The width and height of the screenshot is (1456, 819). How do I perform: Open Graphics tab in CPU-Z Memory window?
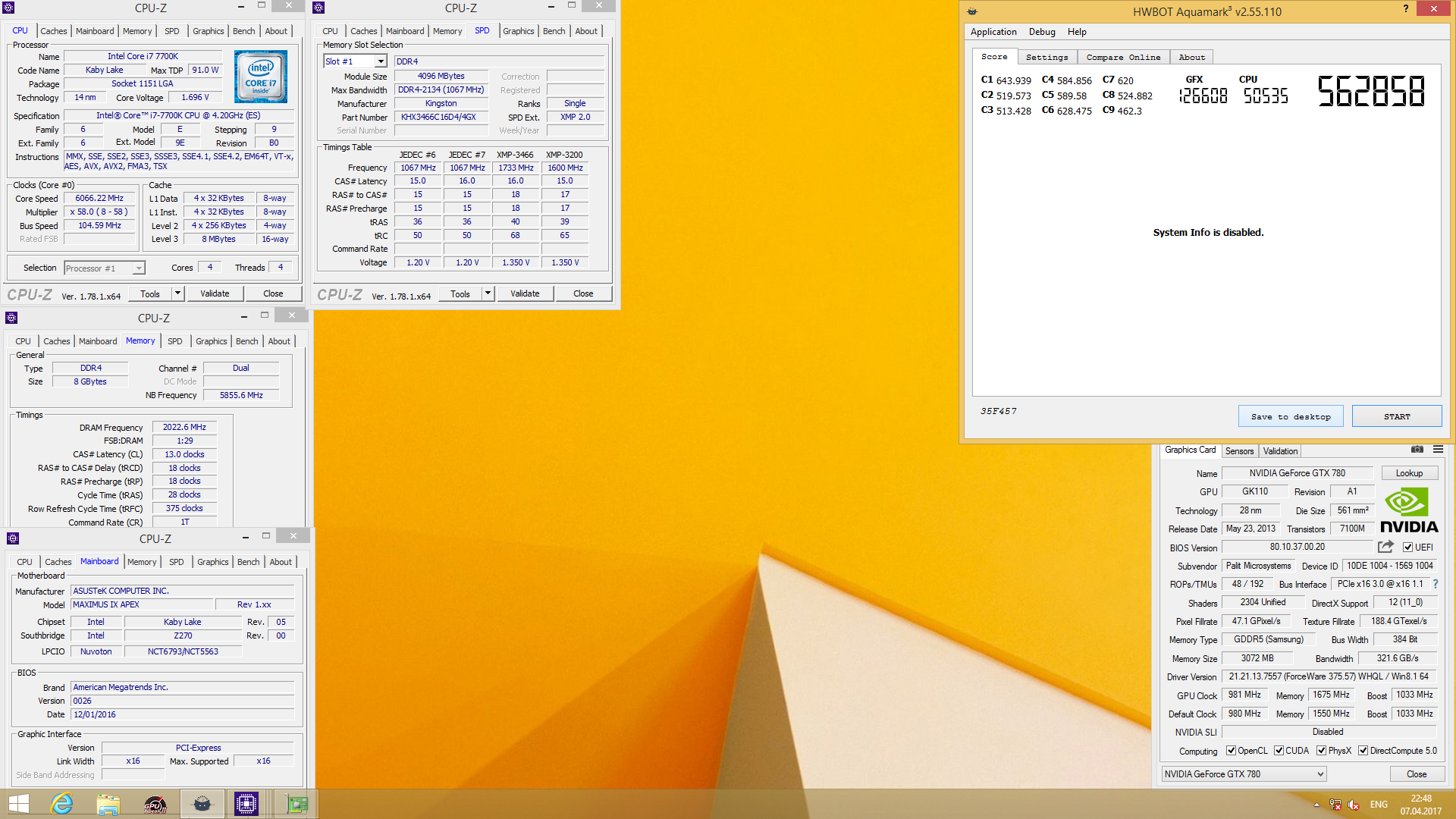211,341
